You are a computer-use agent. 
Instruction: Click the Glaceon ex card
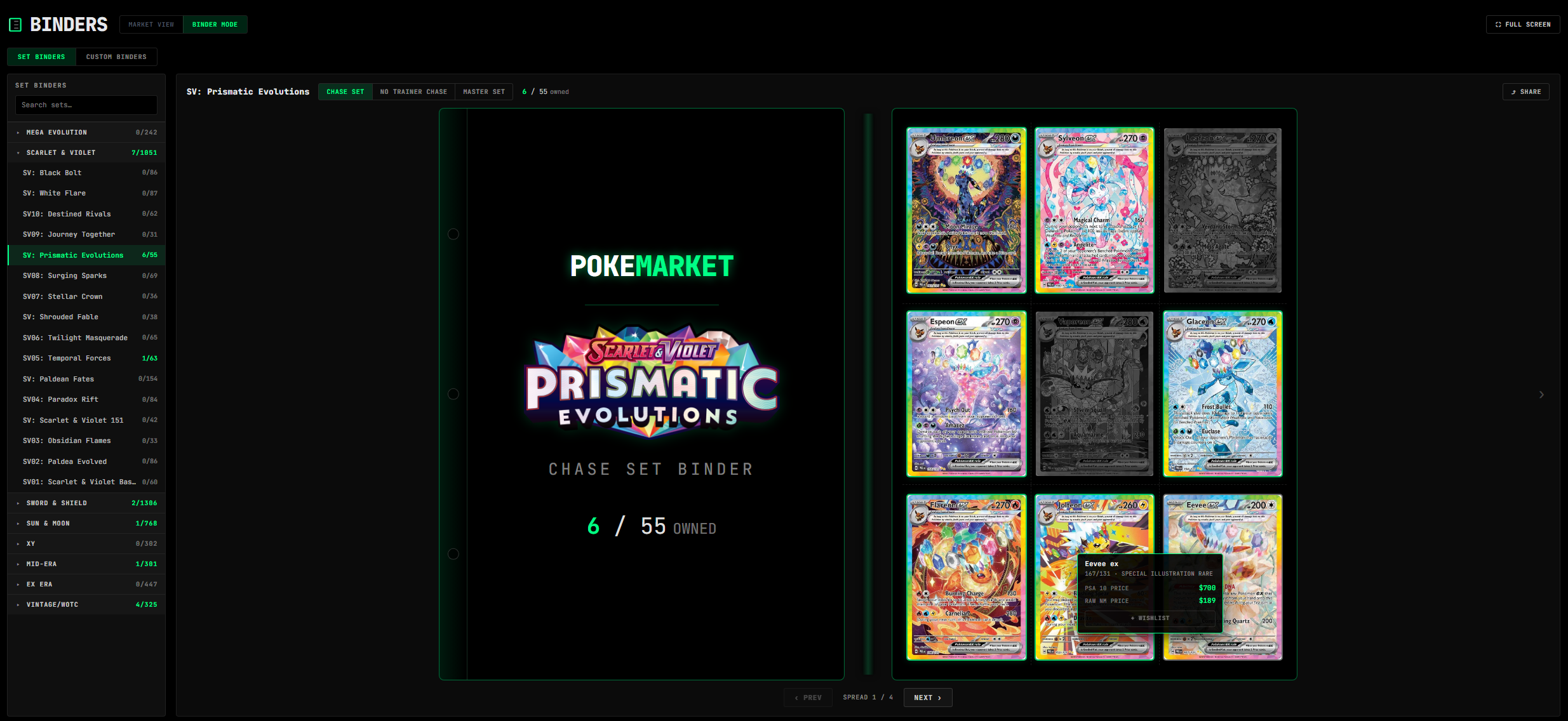tap(1223, 394)
